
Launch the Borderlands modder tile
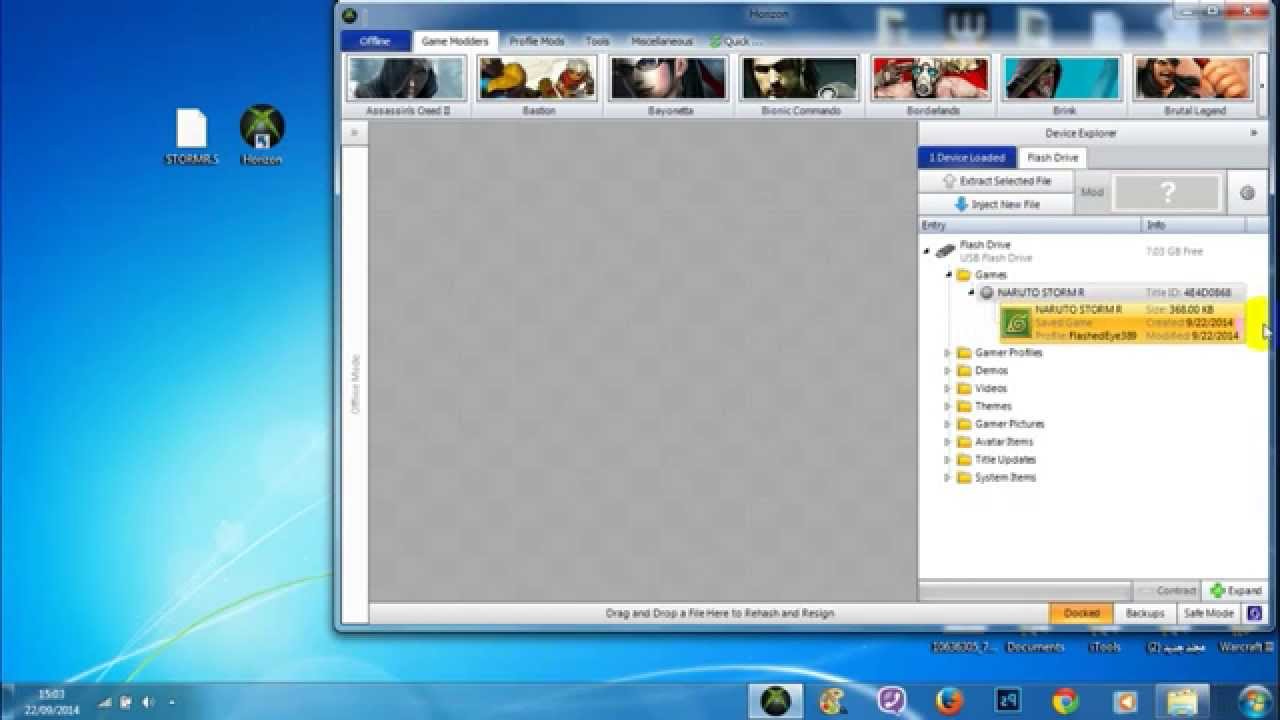932,84
